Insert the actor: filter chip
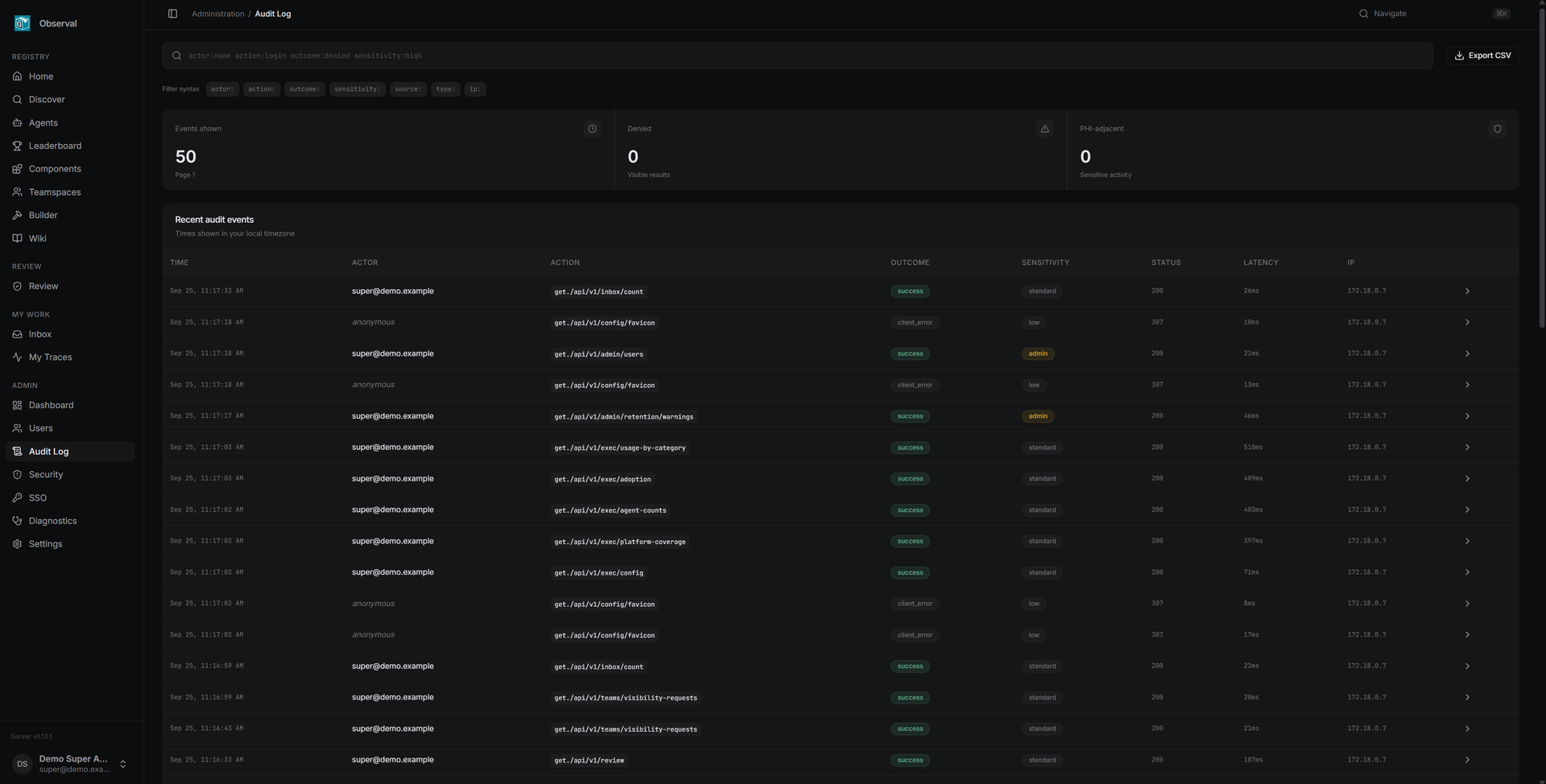1546x784 pixels. 222,89
